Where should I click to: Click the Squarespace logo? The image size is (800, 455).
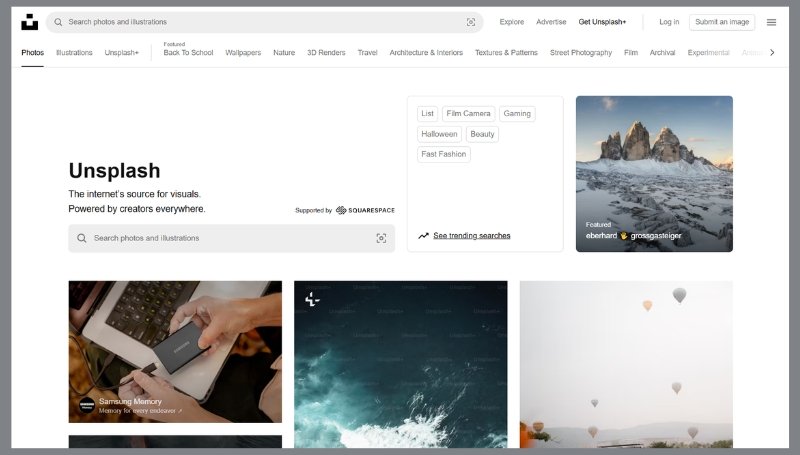pos(365,210)
